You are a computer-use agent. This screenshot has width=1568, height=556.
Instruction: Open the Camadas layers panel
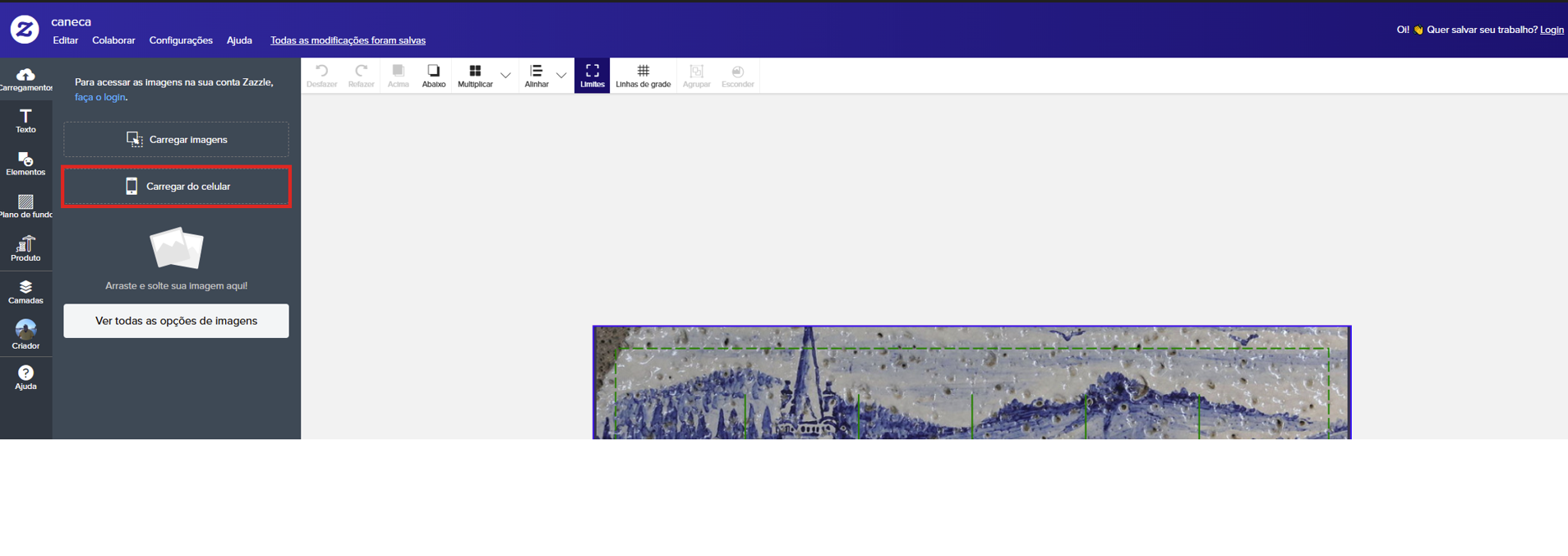(x=25, y=292)
